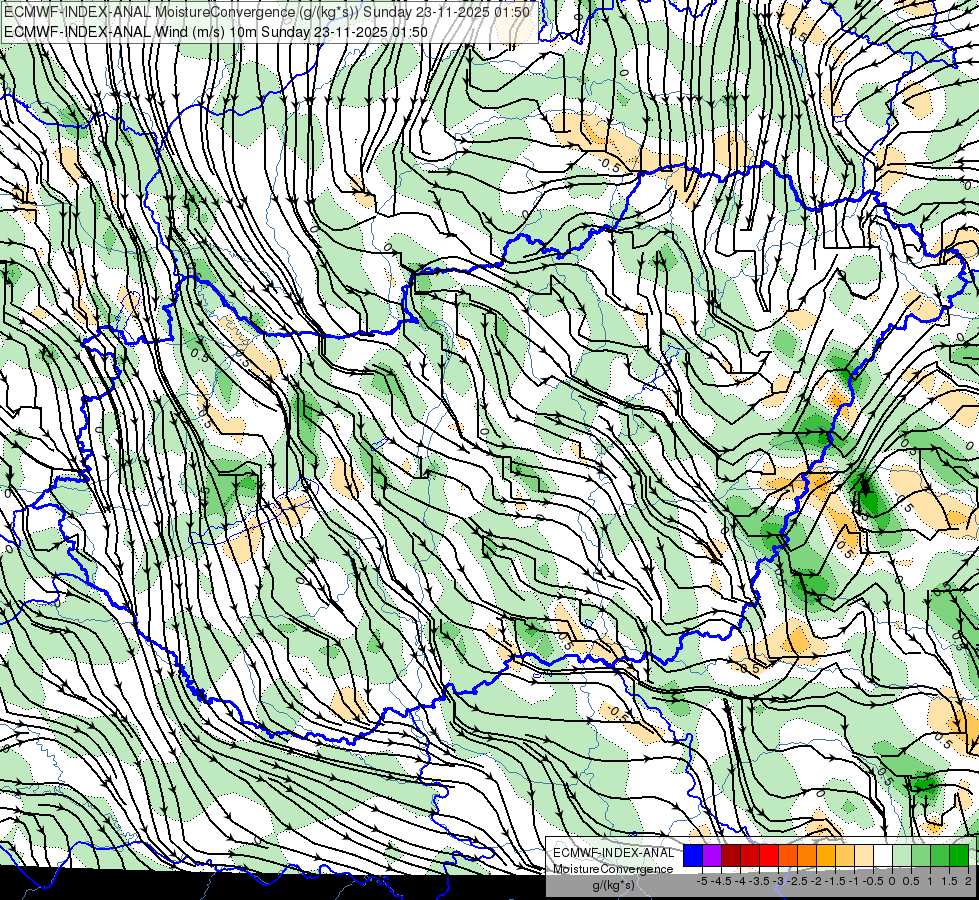Click the -4.5 legend scale value
Screen dimensions: 979x900
coord(721,881)
